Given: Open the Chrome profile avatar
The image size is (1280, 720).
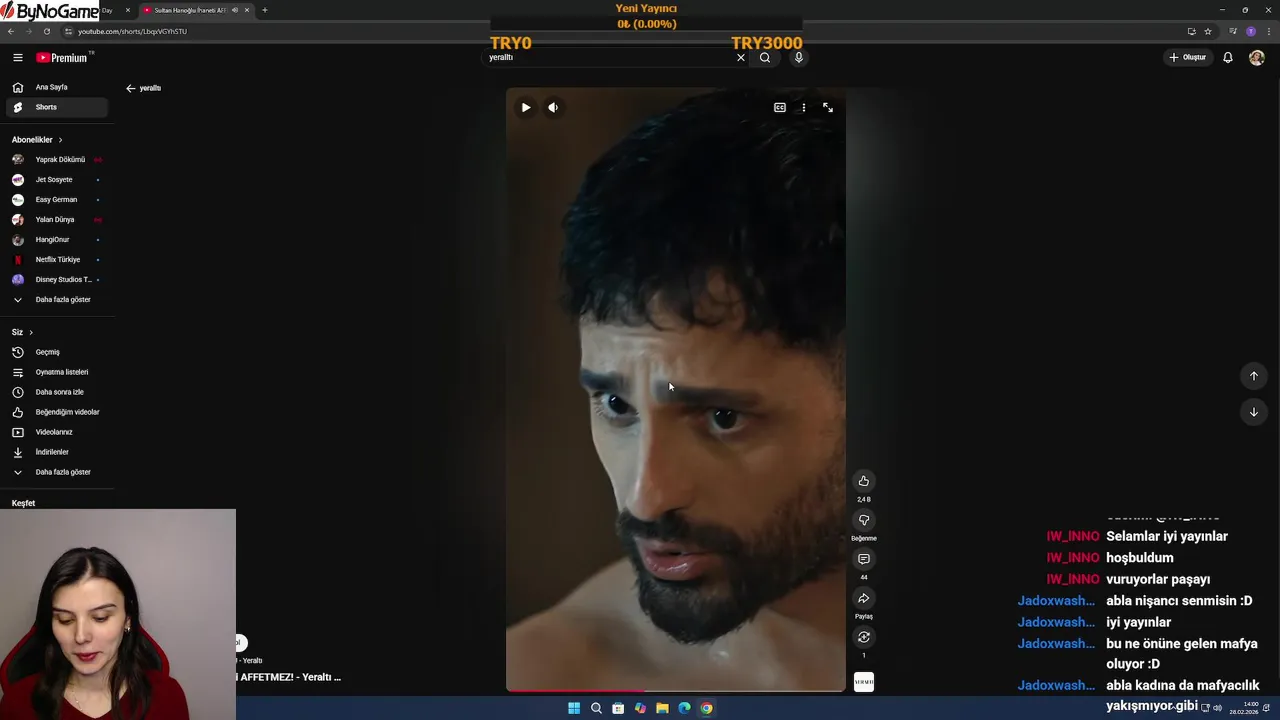Looking at the screenshot, I should point(1251,31).
